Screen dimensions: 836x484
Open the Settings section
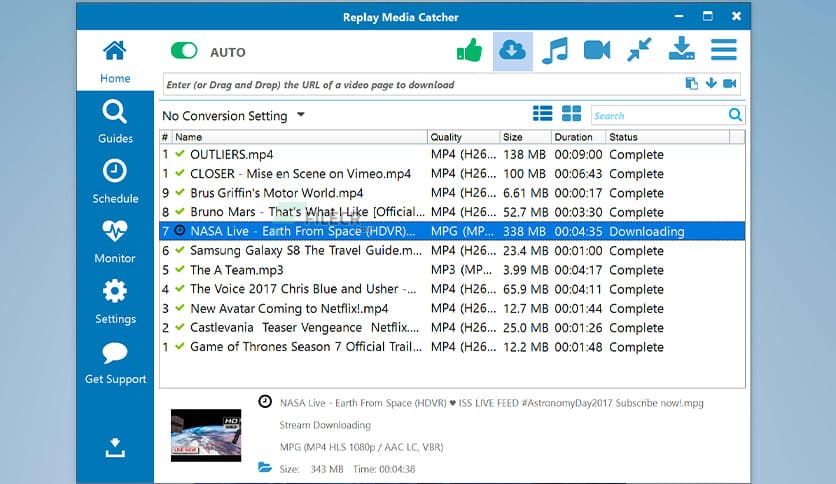pyautogui.click(x=115, y=302)
